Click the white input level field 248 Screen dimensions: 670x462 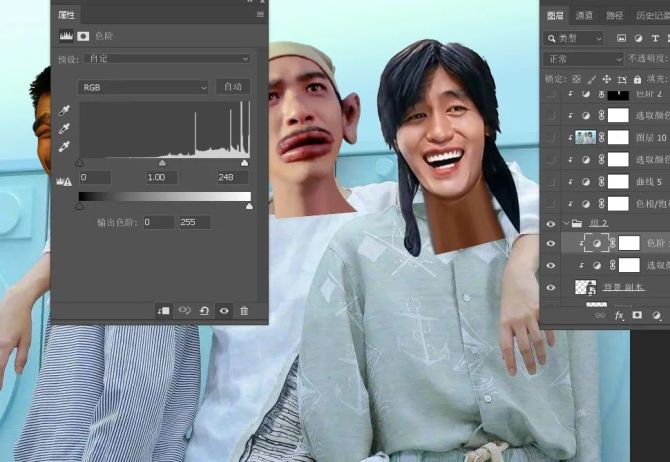click(233, 177)
